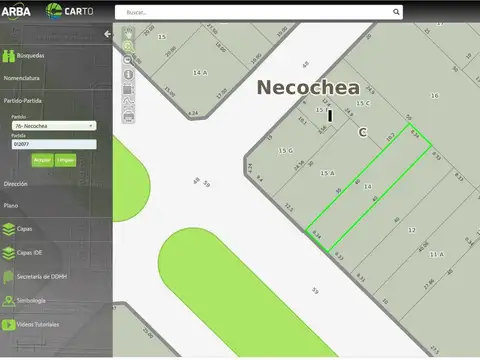The height and width of the screenshot is (360, 480).
Task: Open the Partido dropdown showing 76- Necochea
Action: [54, 126]
